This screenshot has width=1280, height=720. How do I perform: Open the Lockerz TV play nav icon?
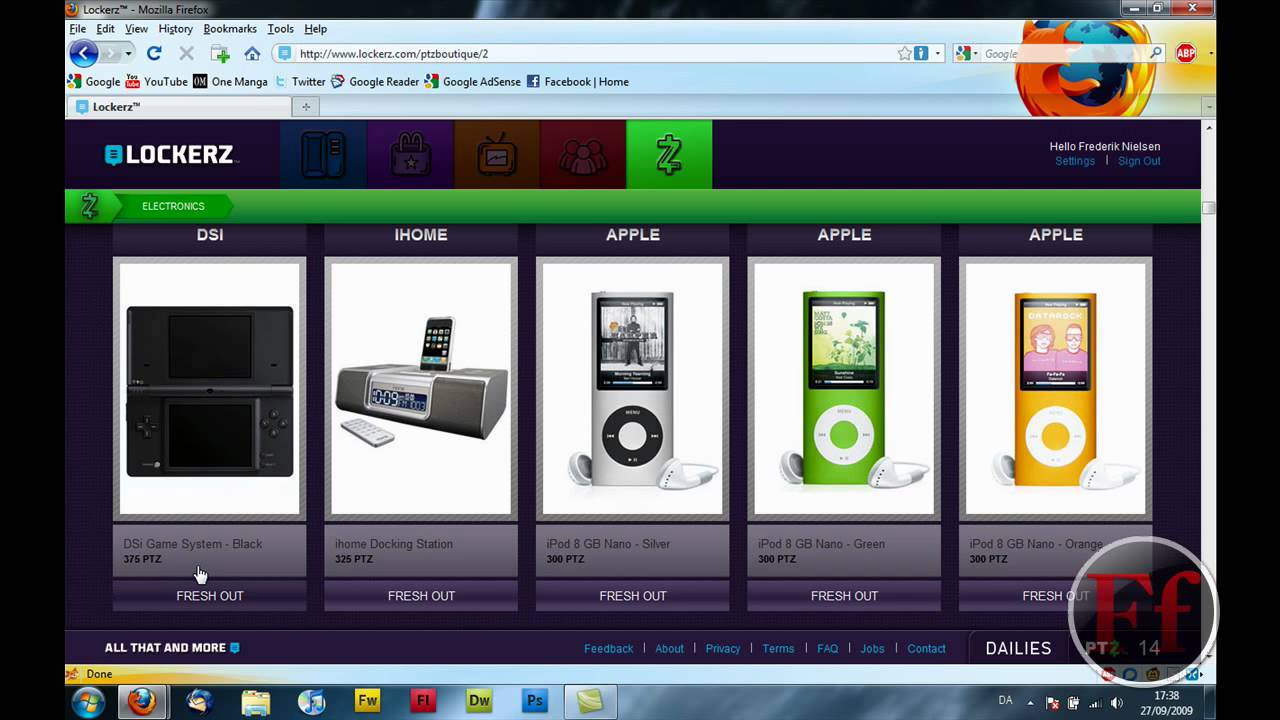coord(496,155)
